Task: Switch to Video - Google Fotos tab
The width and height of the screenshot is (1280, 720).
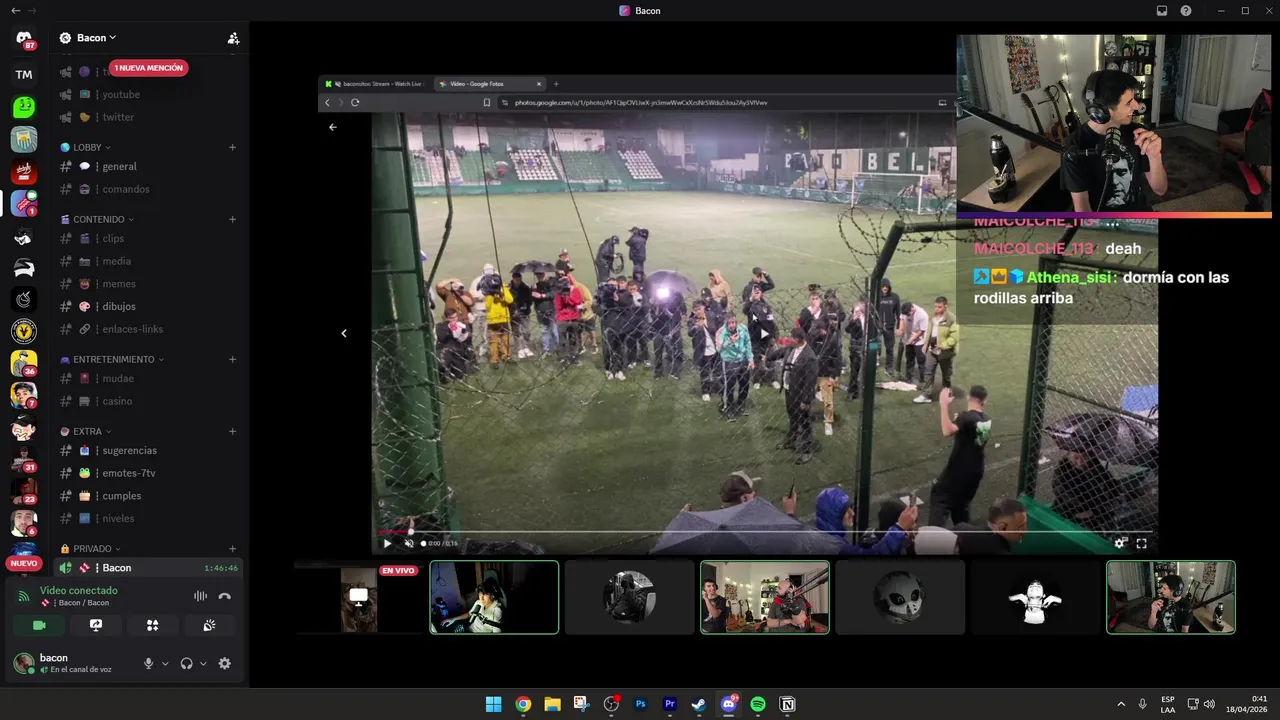Action: (x=490, y=84)
